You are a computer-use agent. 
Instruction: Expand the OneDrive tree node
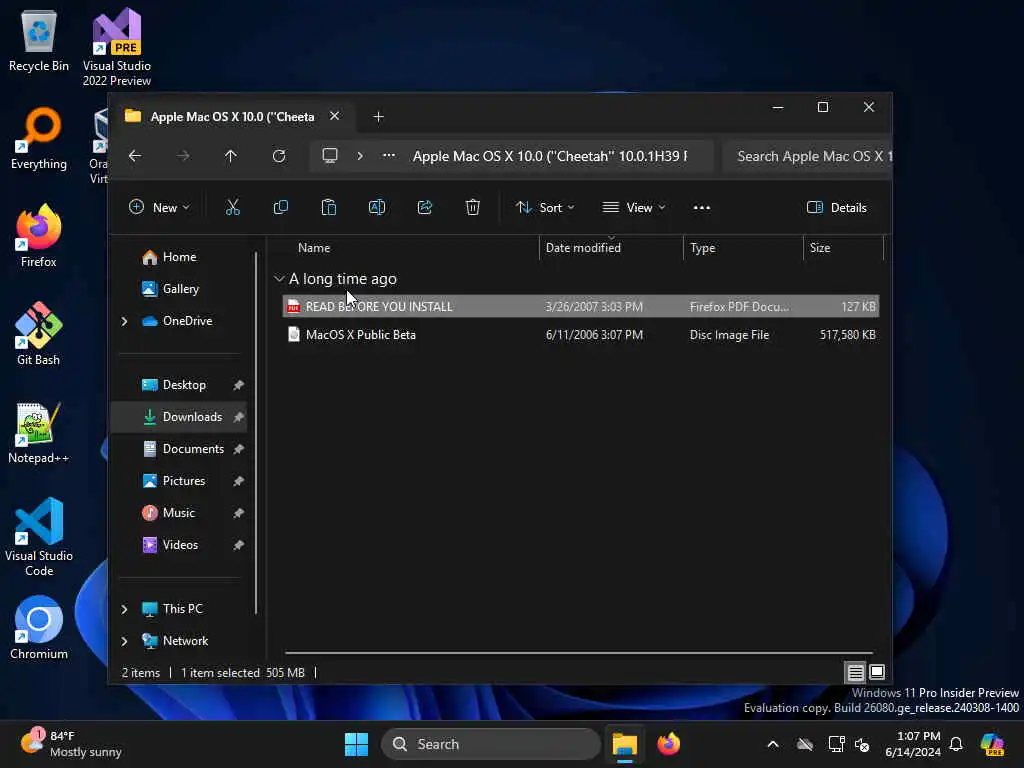coord(124,321)
